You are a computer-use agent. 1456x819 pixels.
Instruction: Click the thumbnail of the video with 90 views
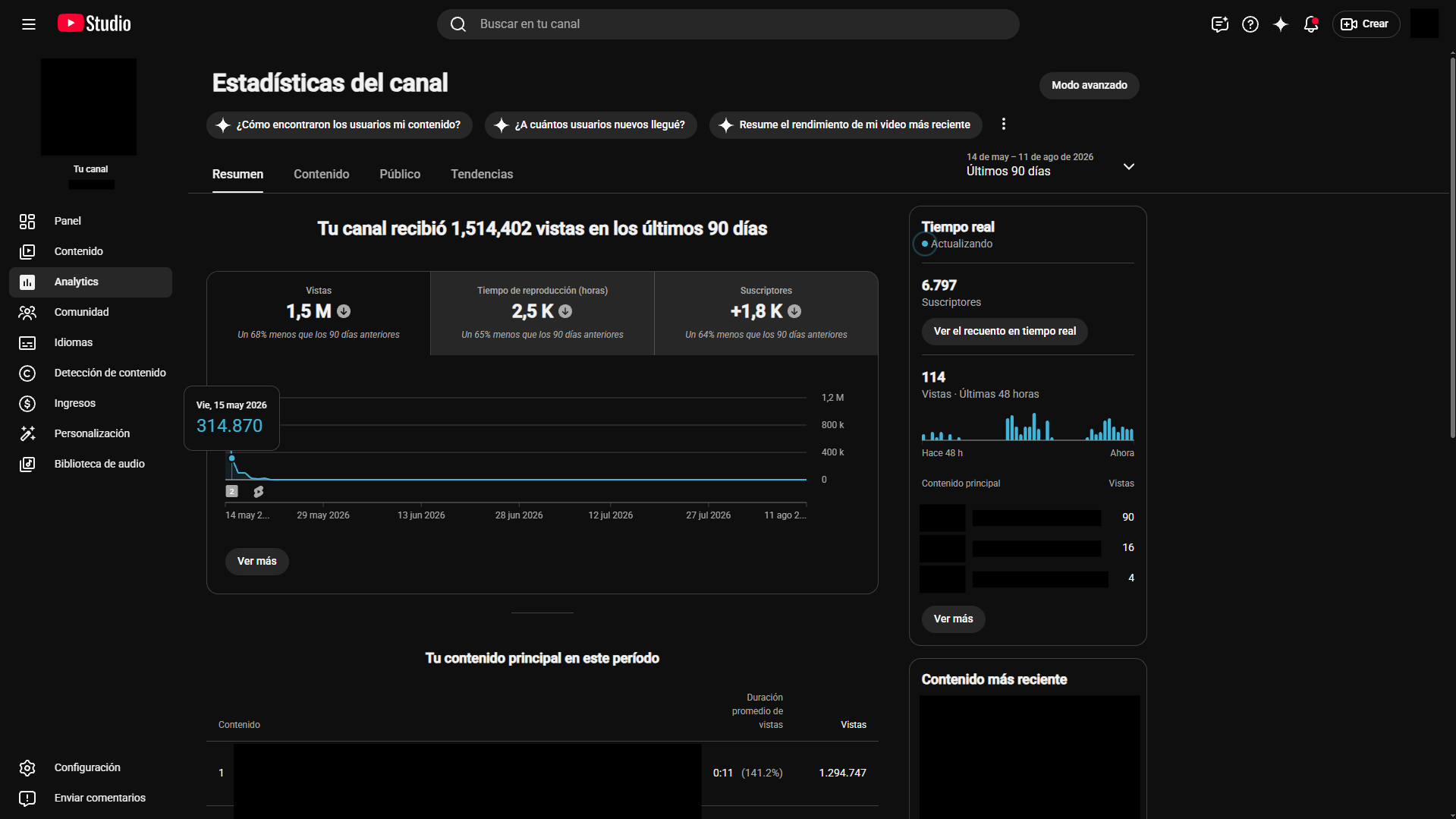point(942,518)
